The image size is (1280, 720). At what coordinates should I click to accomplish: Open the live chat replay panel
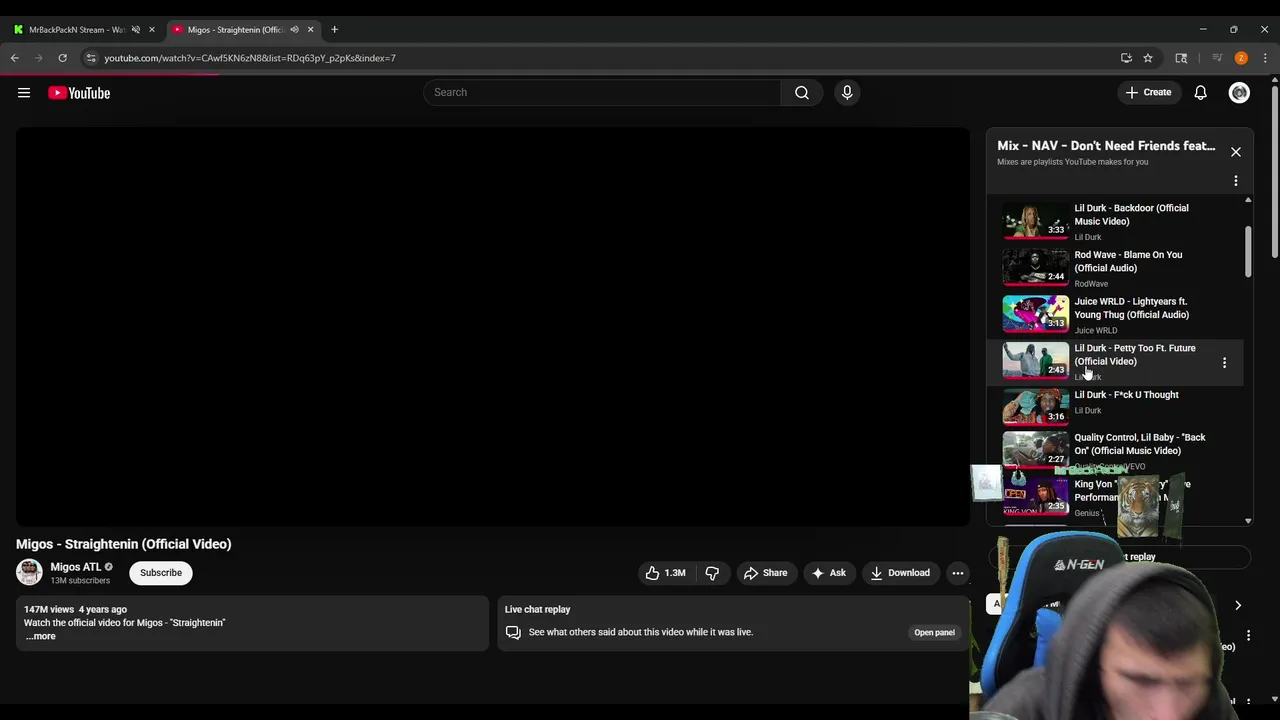(934, 632)
